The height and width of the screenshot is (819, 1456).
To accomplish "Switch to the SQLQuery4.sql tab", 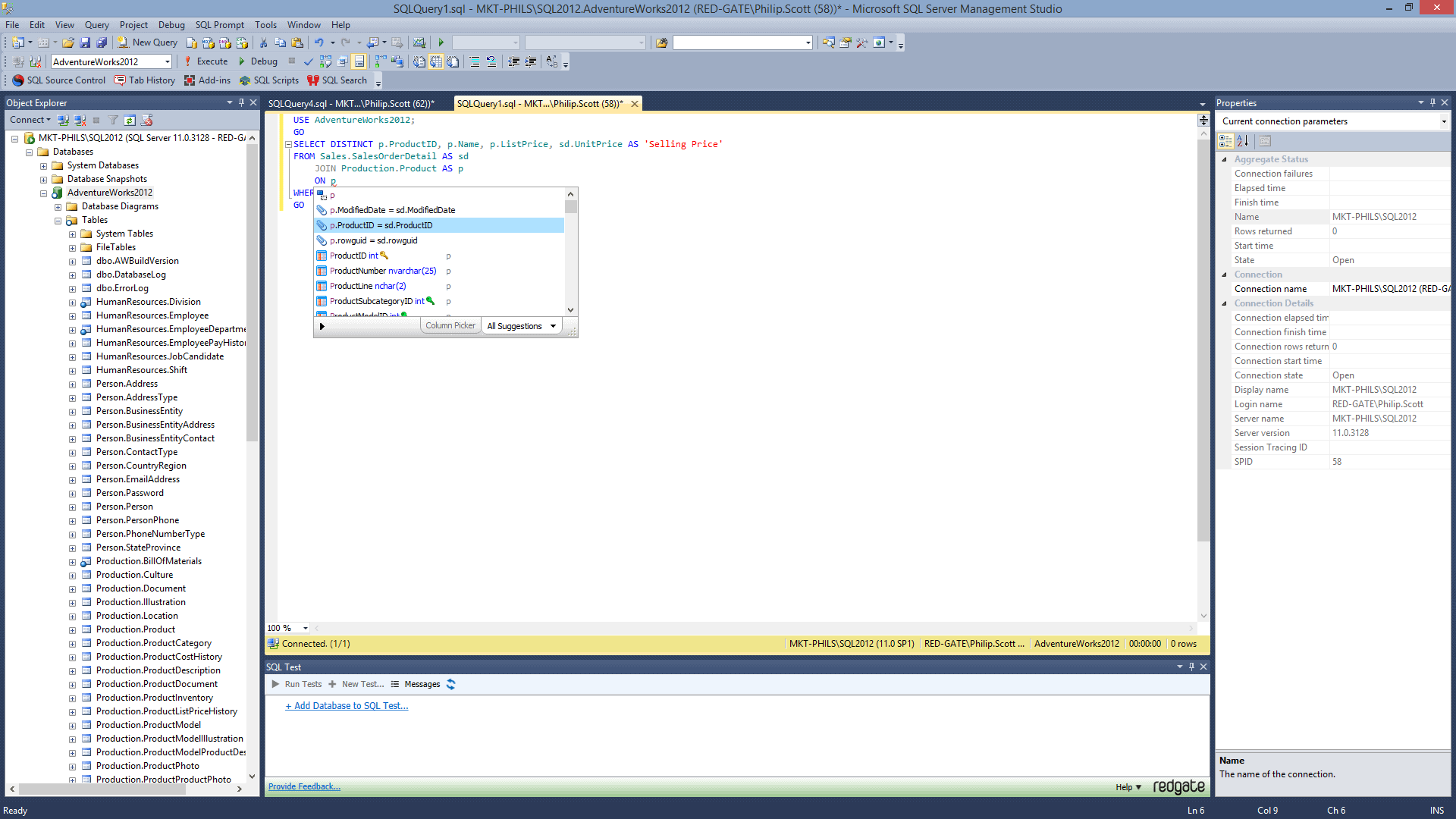I will (x=349, y=103).
